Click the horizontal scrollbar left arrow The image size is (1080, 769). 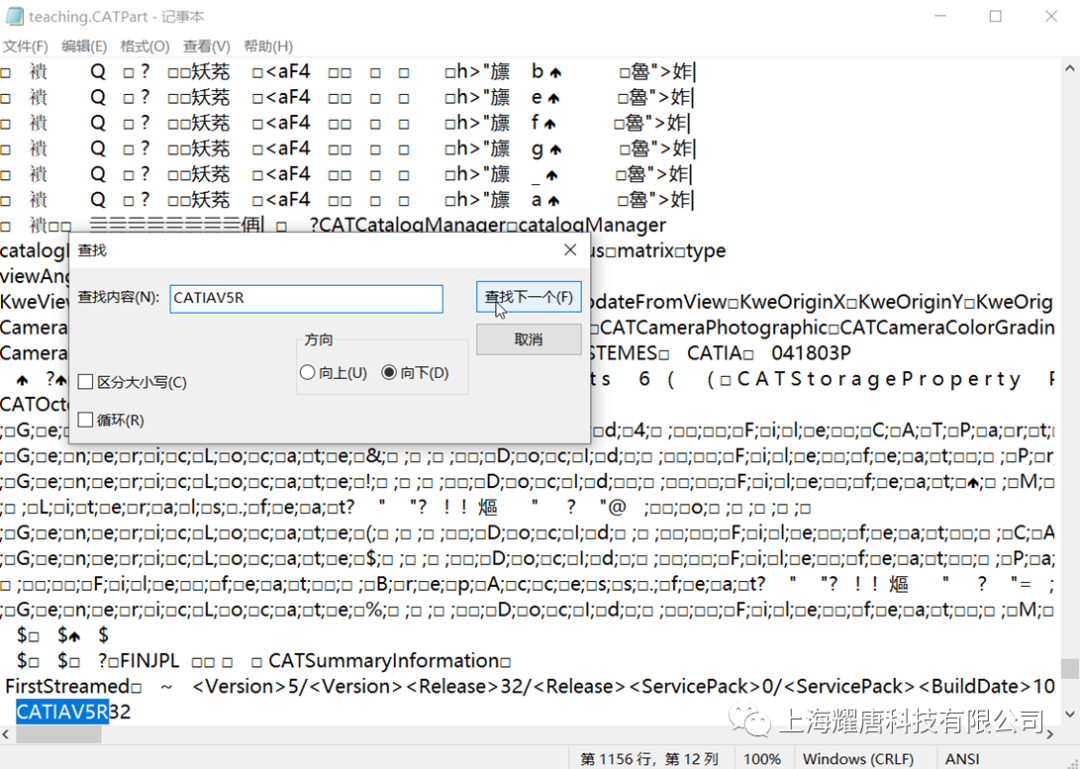(x=6, y=735)
